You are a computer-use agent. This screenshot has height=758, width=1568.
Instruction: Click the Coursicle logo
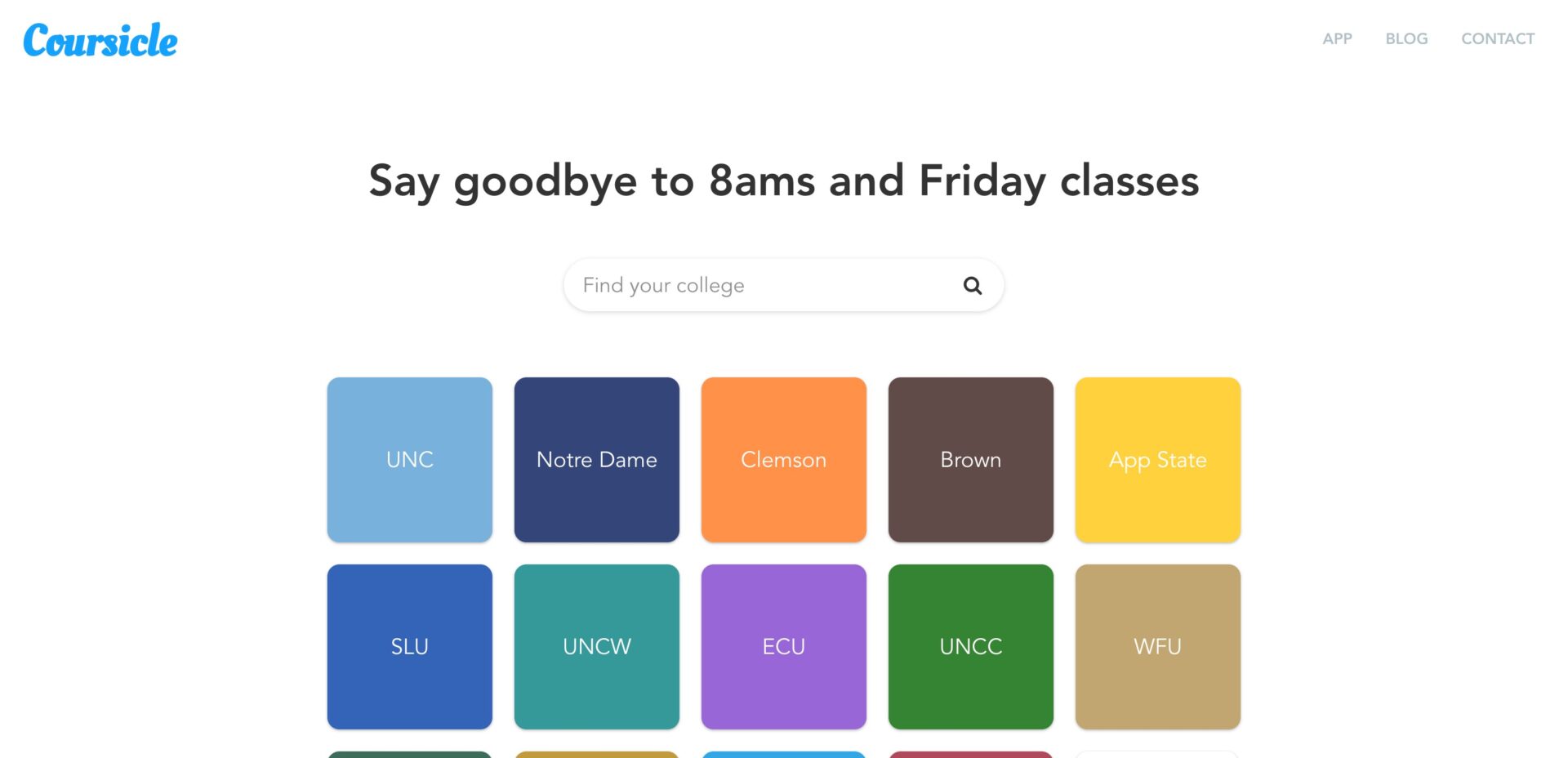coord(100,40)
